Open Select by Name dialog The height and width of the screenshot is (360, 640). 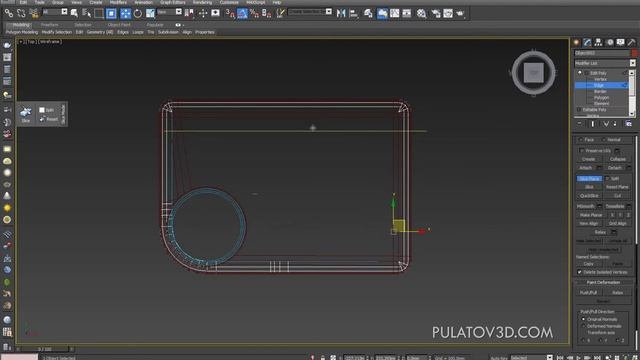pyautogui.click(x=86, y=13)
